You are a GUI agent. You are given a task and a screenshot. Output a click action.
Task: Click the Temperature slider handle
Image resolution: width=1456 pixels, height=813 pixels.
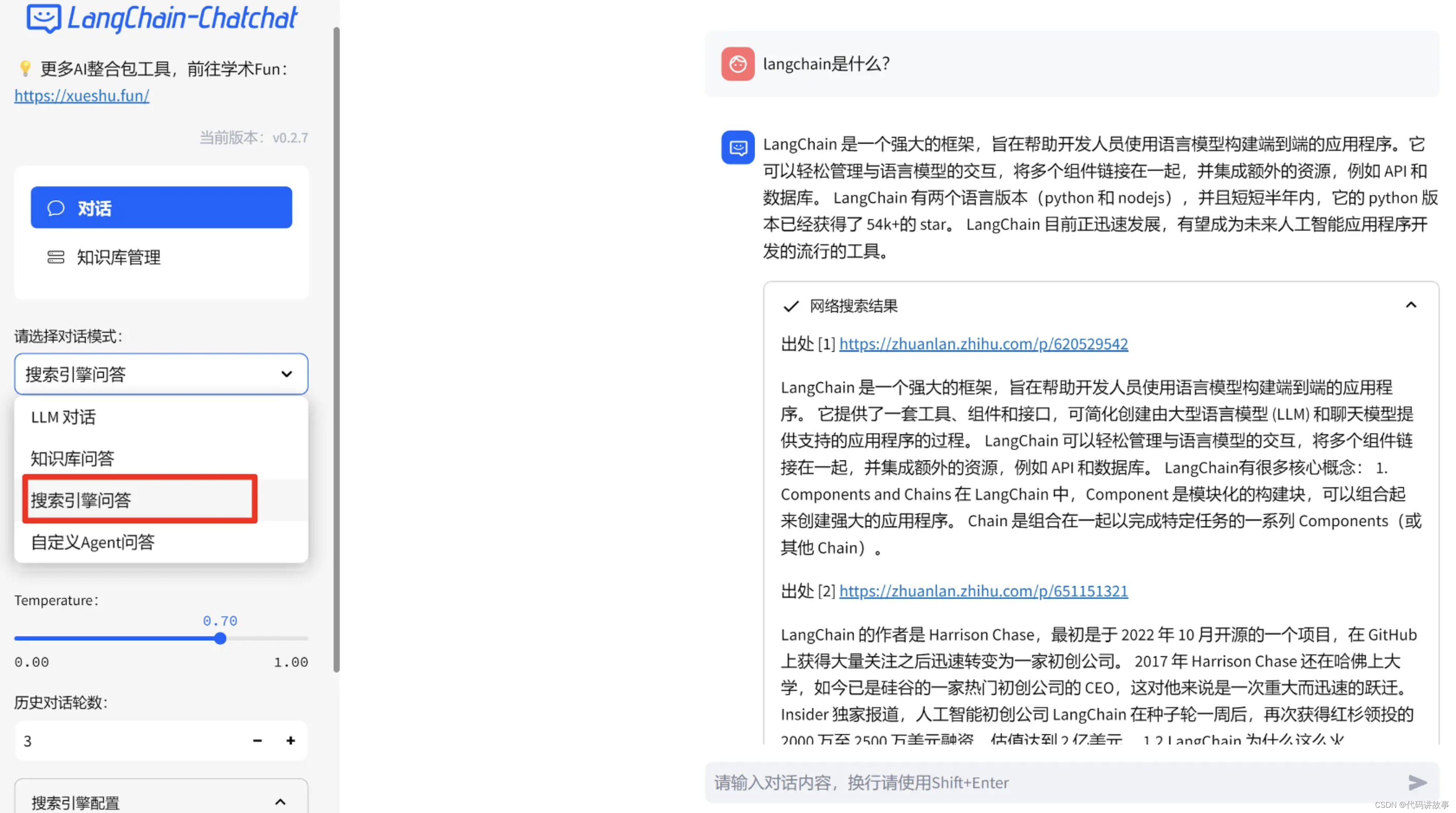tap(221, 638)
